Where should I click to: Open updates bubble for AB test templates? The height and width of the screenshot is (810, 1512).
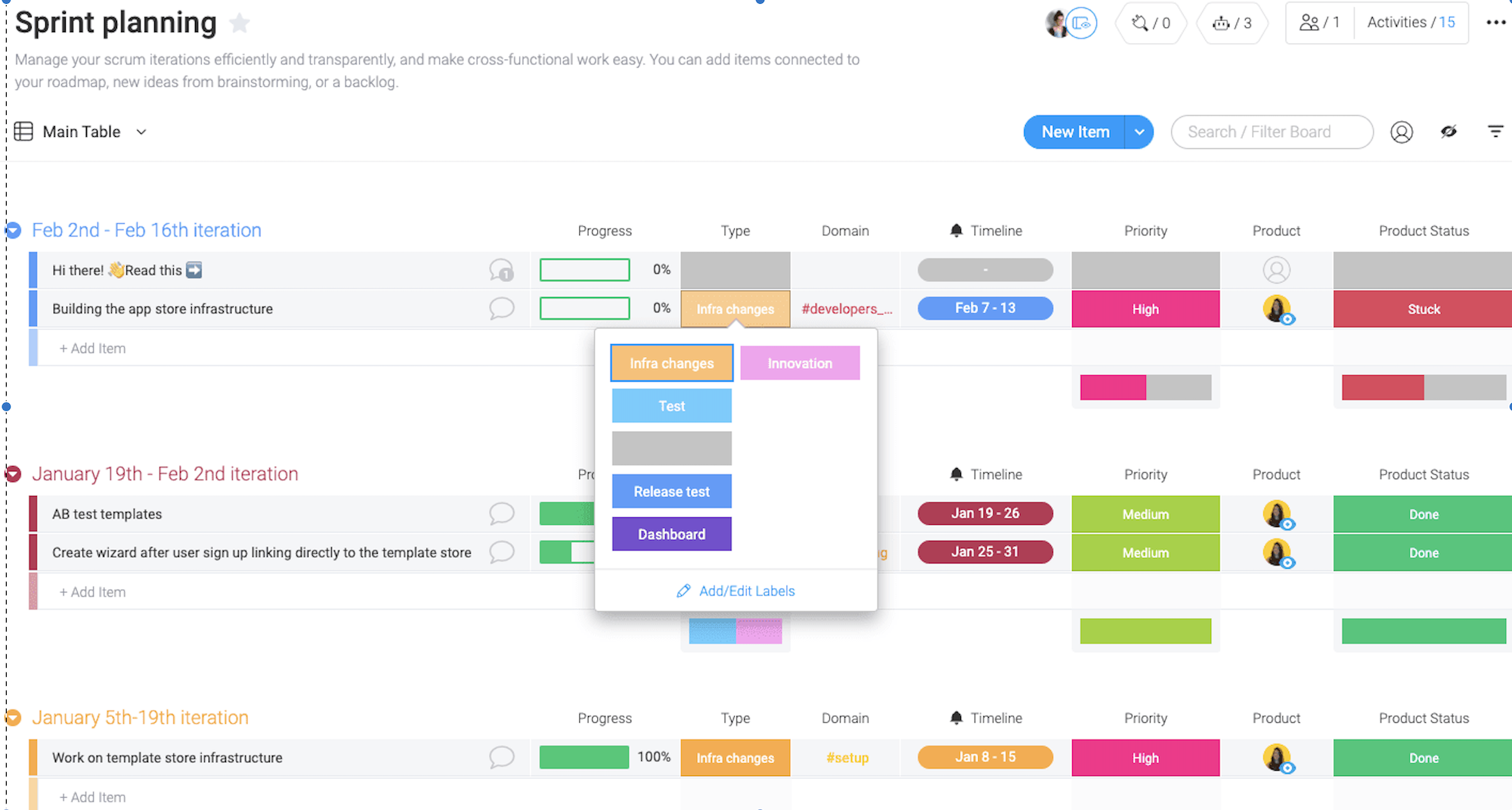point(501,514)
